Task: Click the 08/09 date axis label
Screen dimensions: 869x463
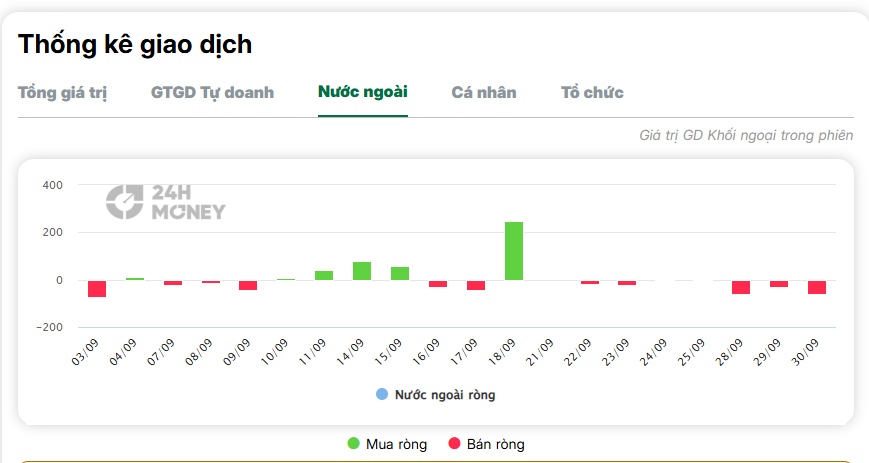Action: (199, 352)
